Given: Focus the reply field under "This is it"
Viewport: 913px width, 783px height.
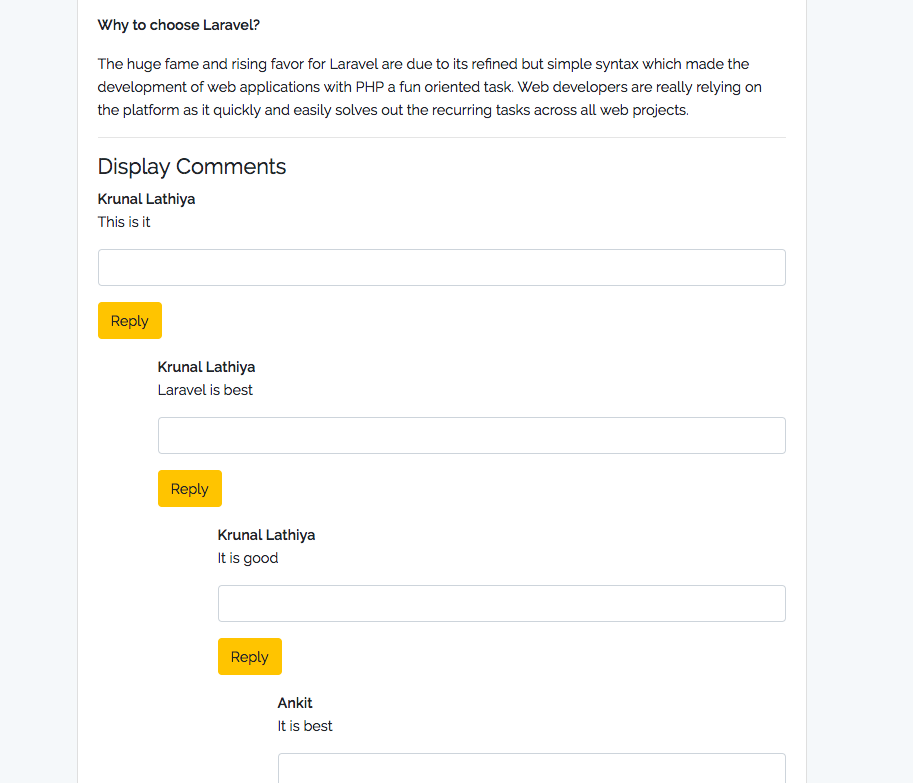Looking at the screenshot, I should click(441, 268).
